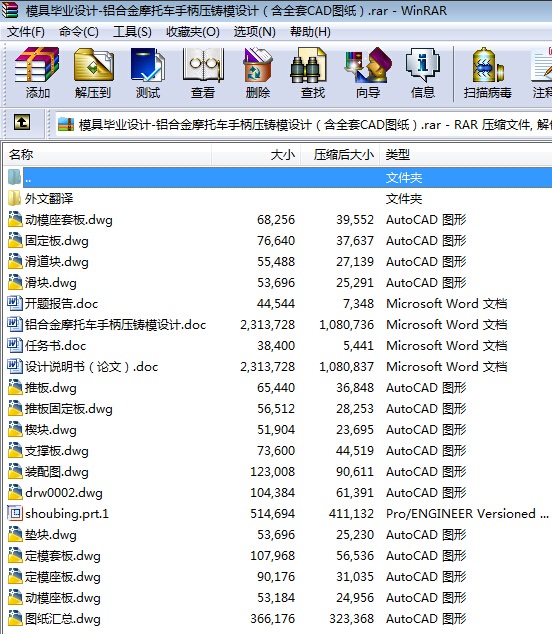The width and height of the screenshot is (552, 634).
Task: Sort by the 大小 column header
Action: tap(256, 154)
